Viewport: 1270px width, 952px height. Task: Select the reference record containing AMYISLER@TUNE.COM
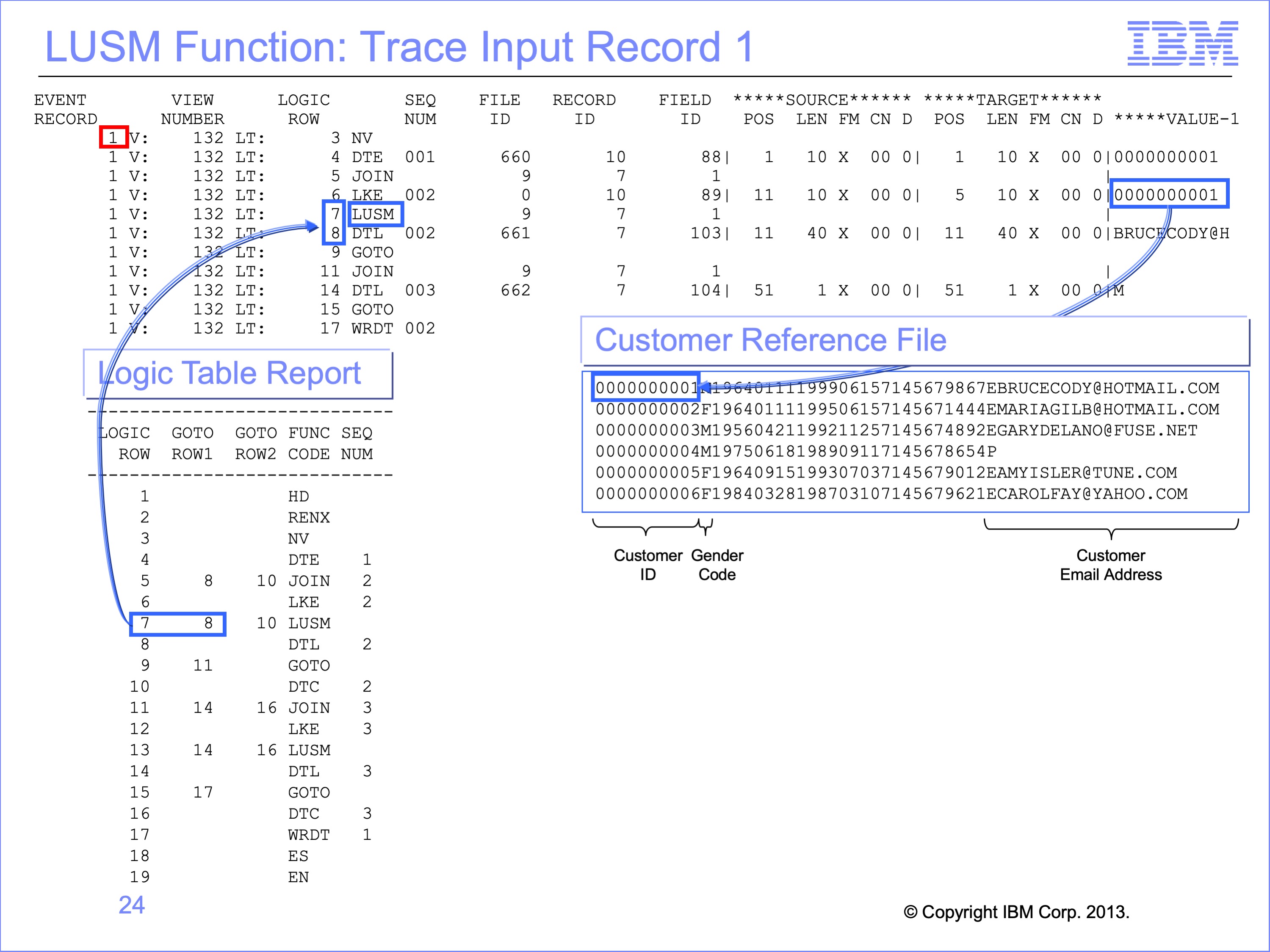(886, 473)
